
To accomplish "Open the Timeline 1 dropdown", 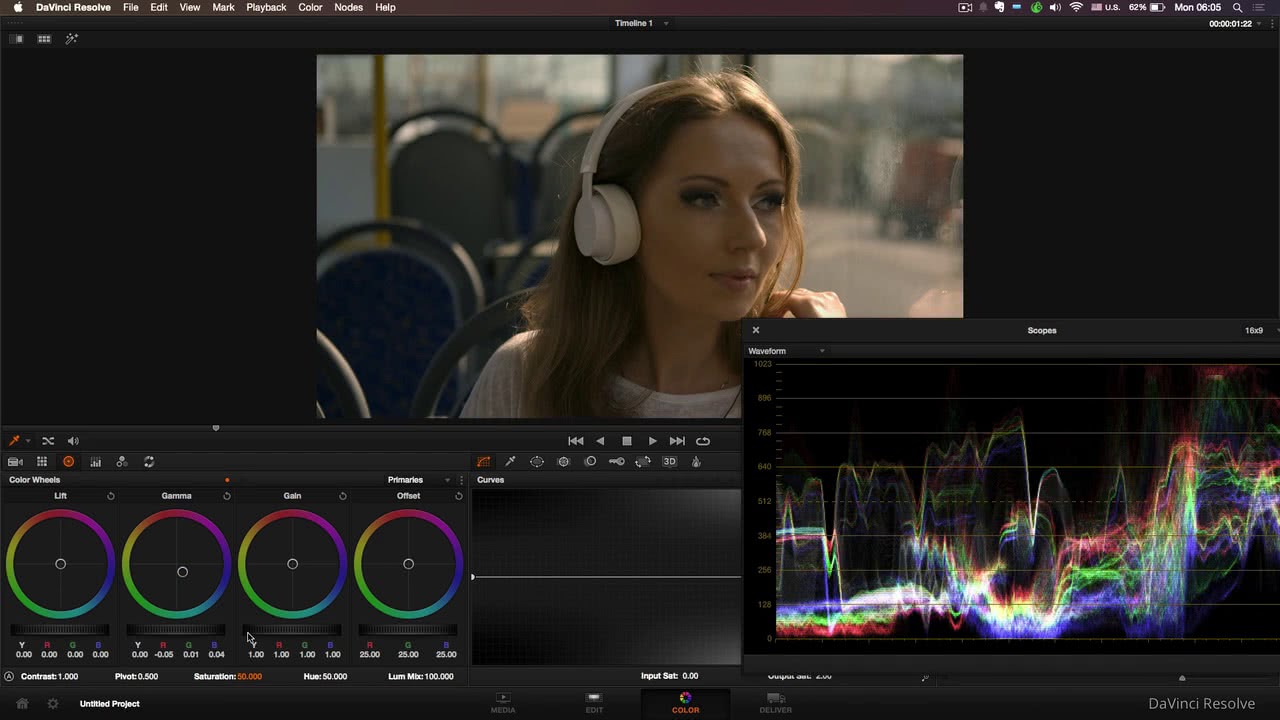I will (x=666, y=23).
